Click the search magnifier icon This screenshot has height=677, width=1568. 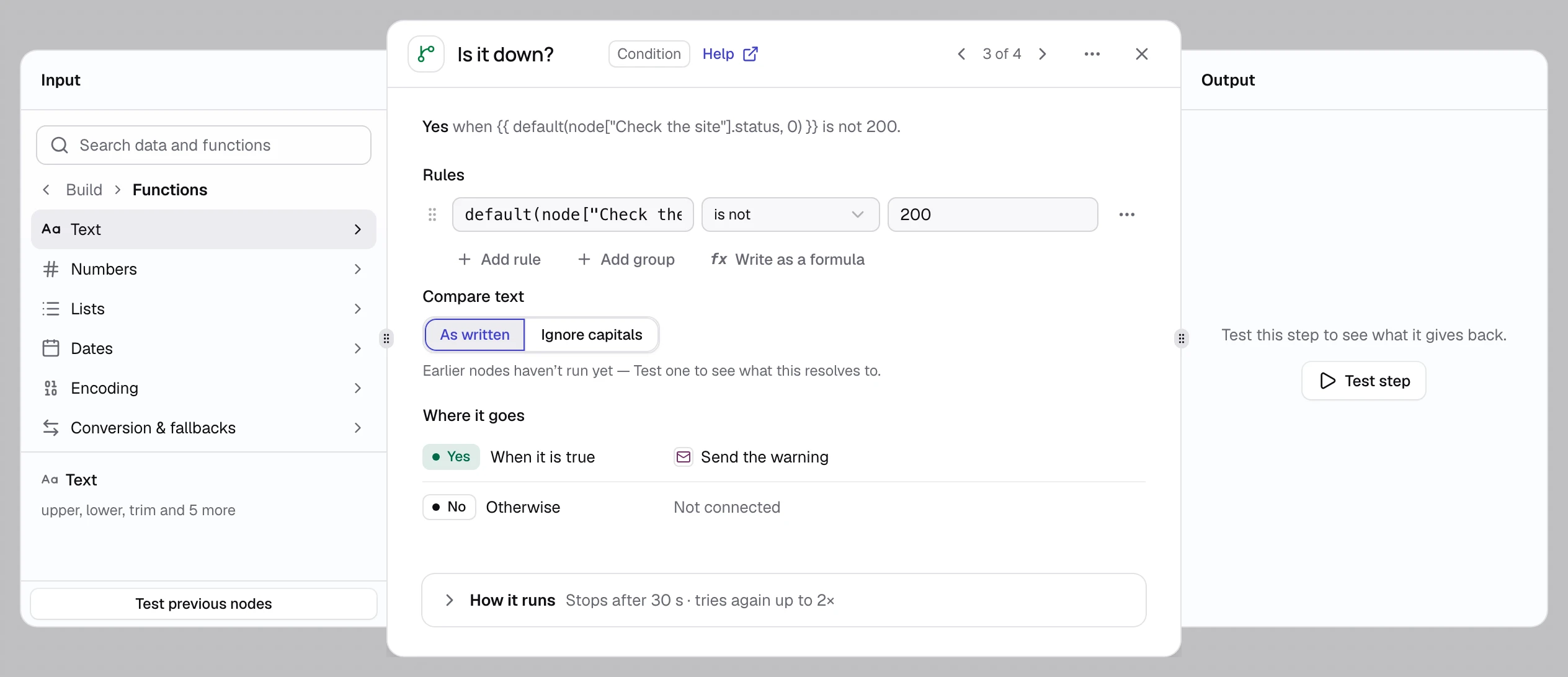pyautogui.click(x=60, y=145)
